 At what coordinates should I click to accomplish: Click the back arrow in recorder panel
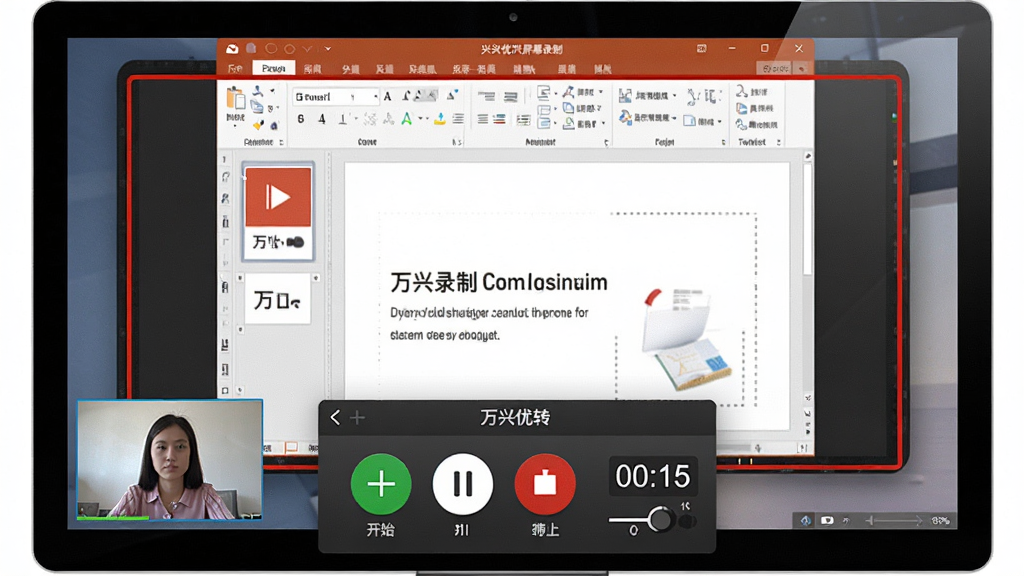pos(336,417)
